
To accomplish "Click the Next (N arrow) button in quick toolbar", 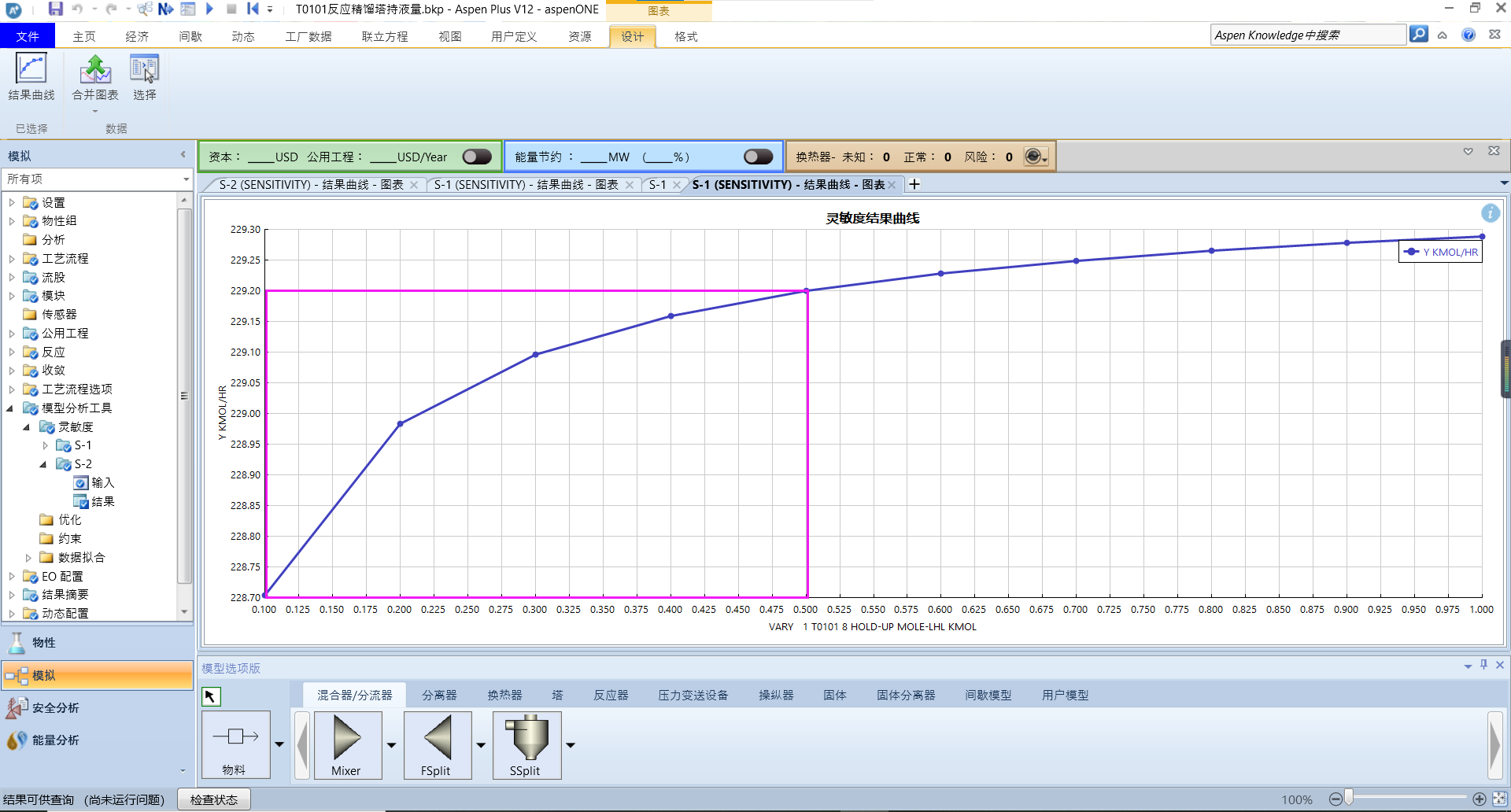I will [x=165, y=9].
